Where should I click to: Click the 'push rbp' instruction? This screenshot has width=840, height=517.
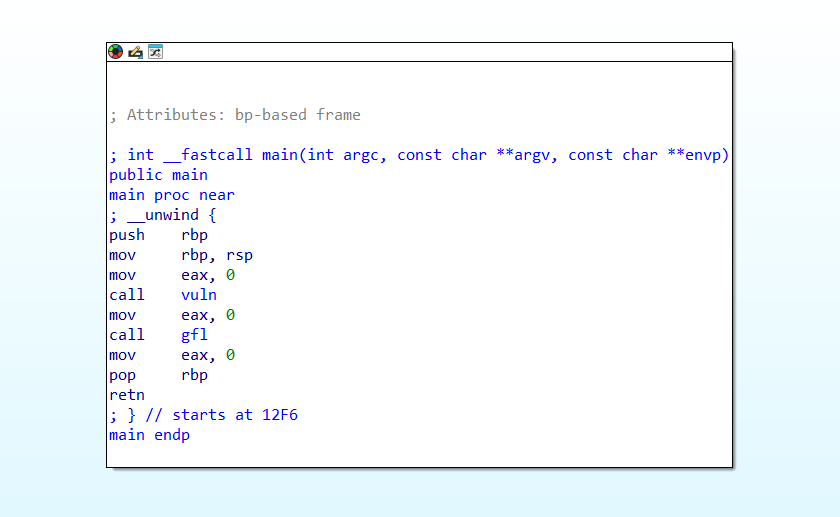coord(159,235)
